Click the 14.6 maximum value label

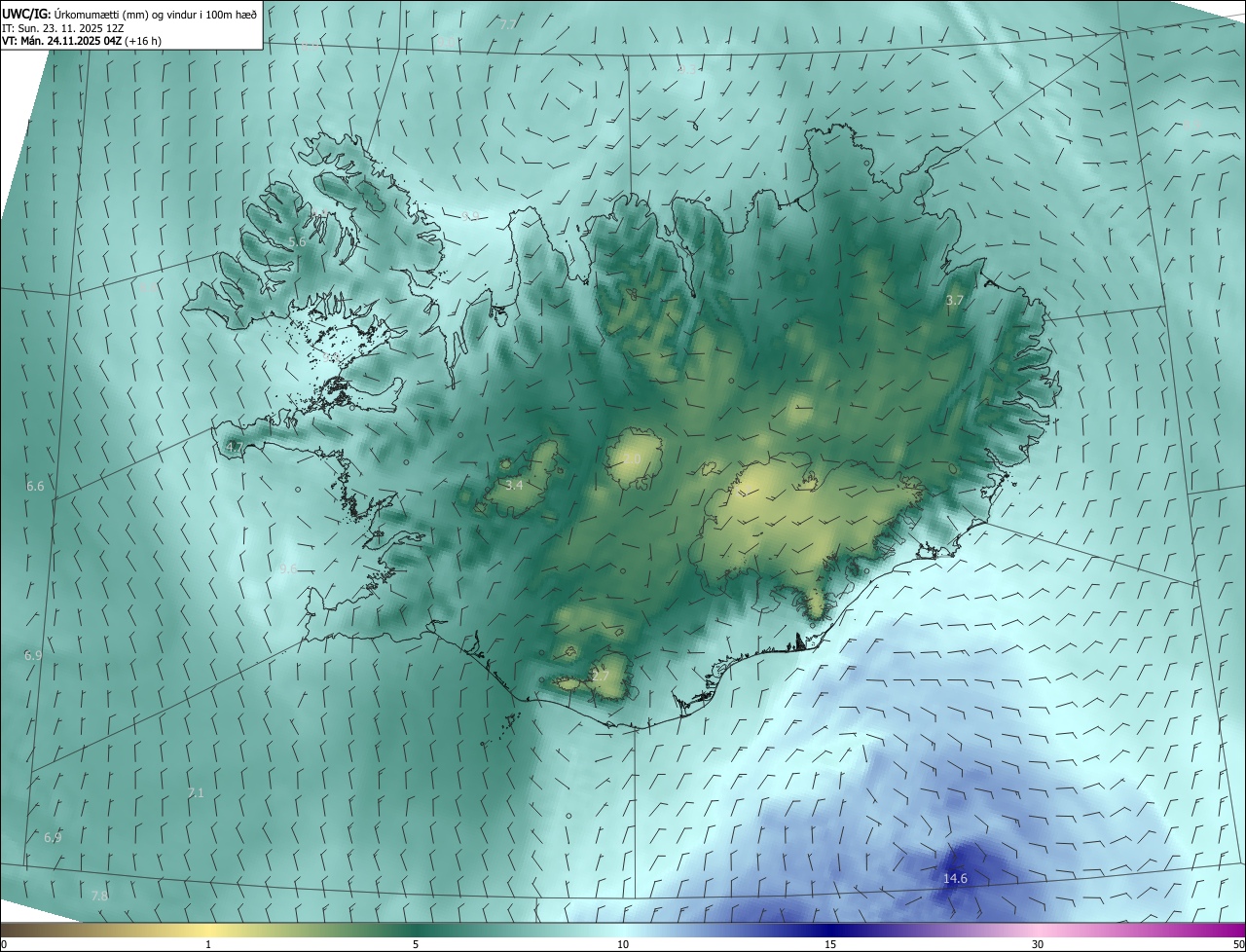955,879
